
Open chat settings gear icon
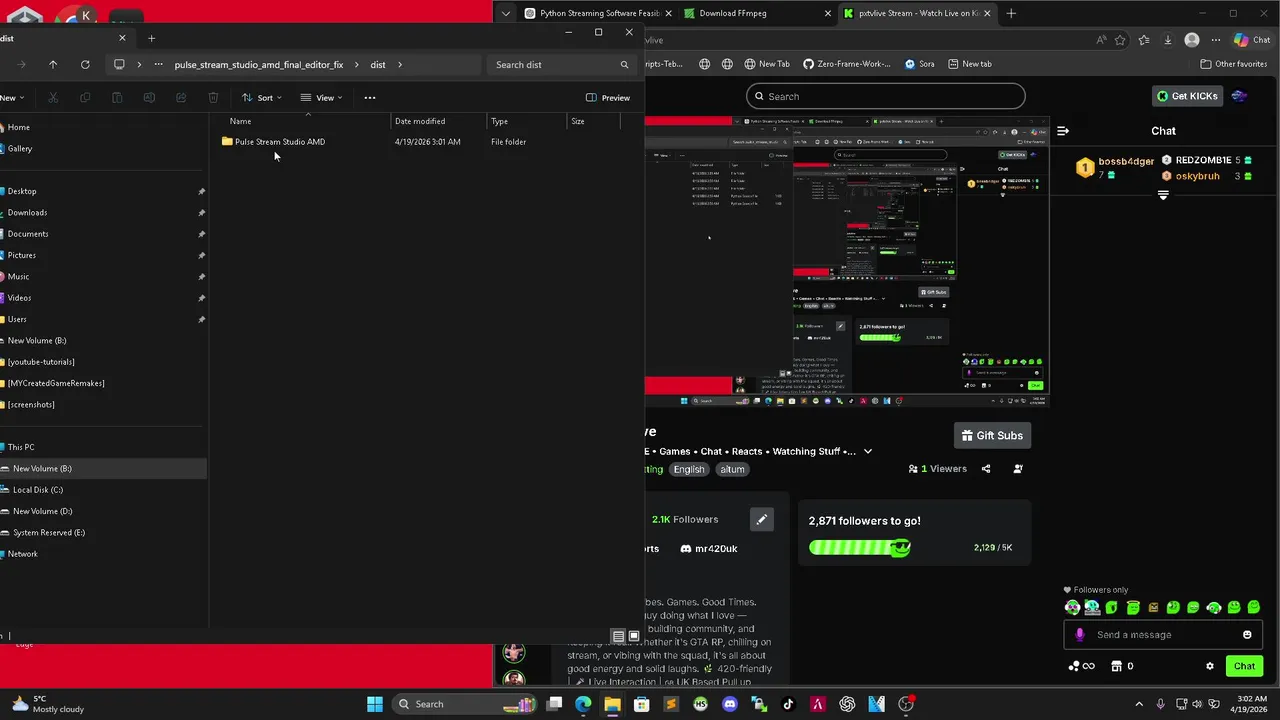coord(1209,666)
